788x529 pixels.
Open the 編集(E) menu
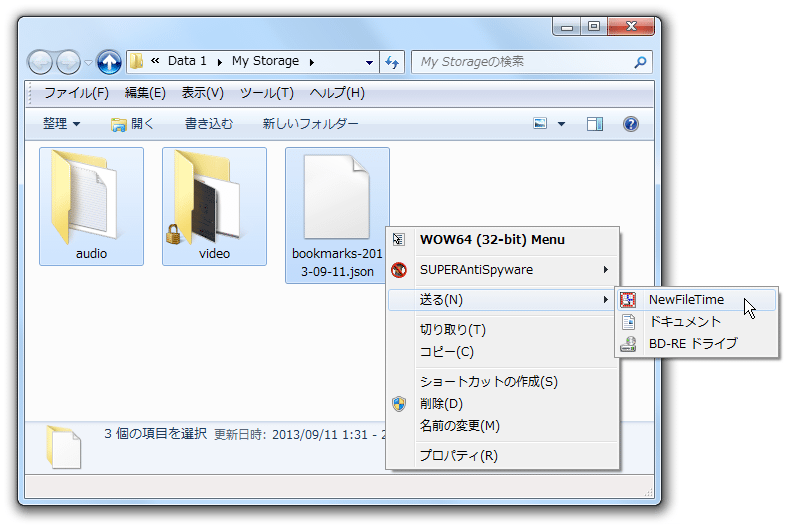pyautogui.click(x=145, y=93)
